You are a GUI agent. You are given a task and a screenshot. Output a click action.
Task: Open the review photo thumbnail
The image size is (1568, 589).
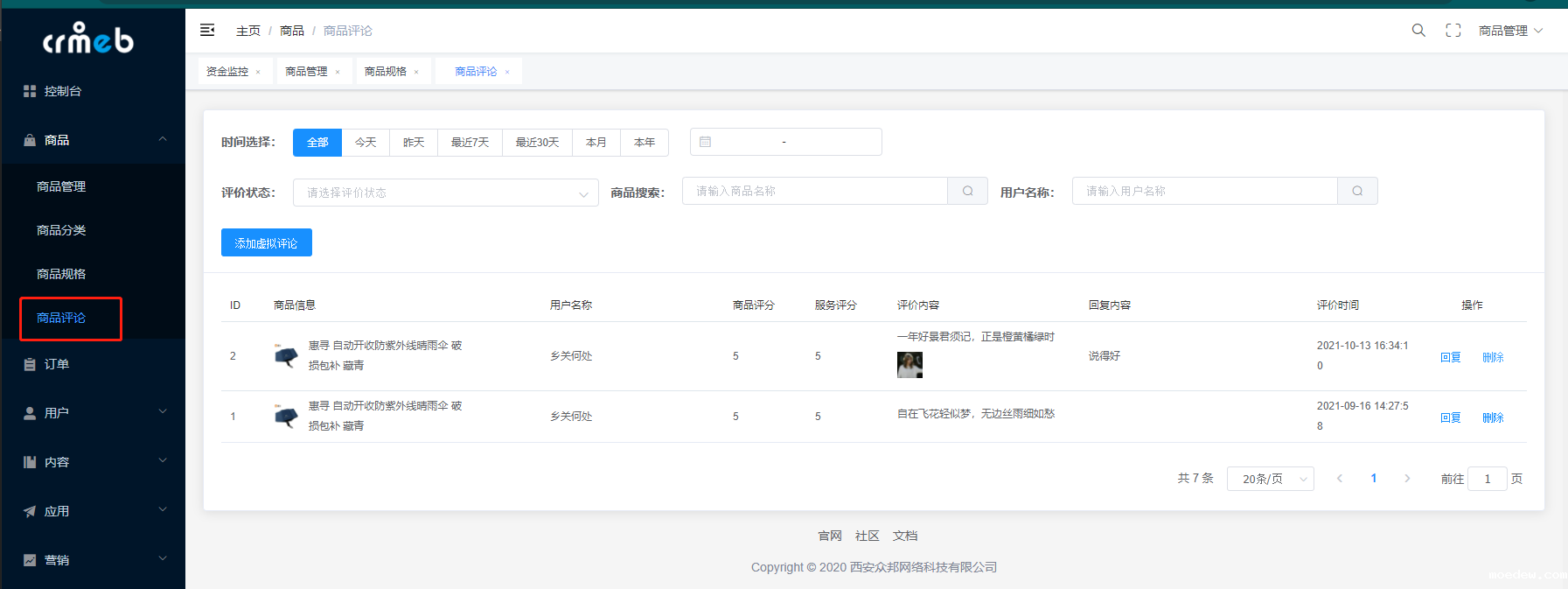[909, 365]
